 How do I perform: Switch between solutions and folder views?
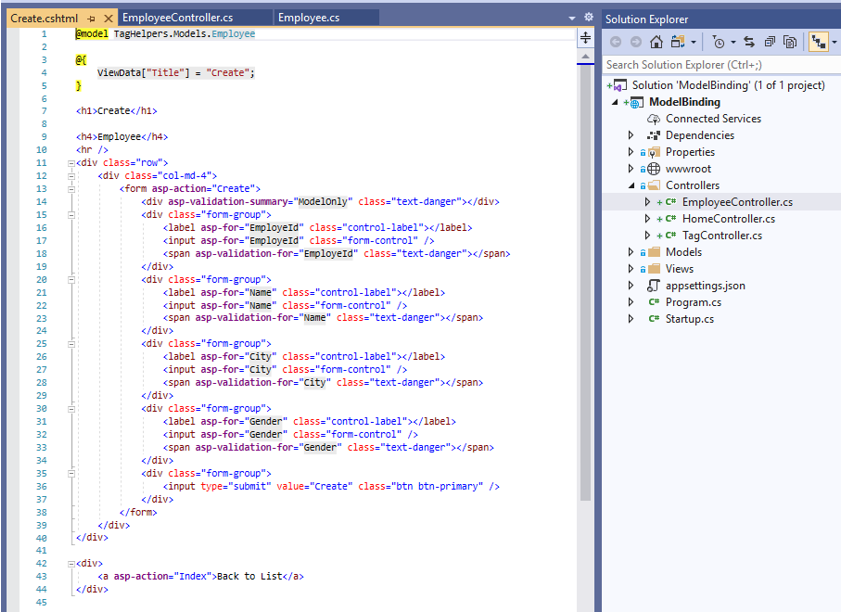[x=678, y=42]
